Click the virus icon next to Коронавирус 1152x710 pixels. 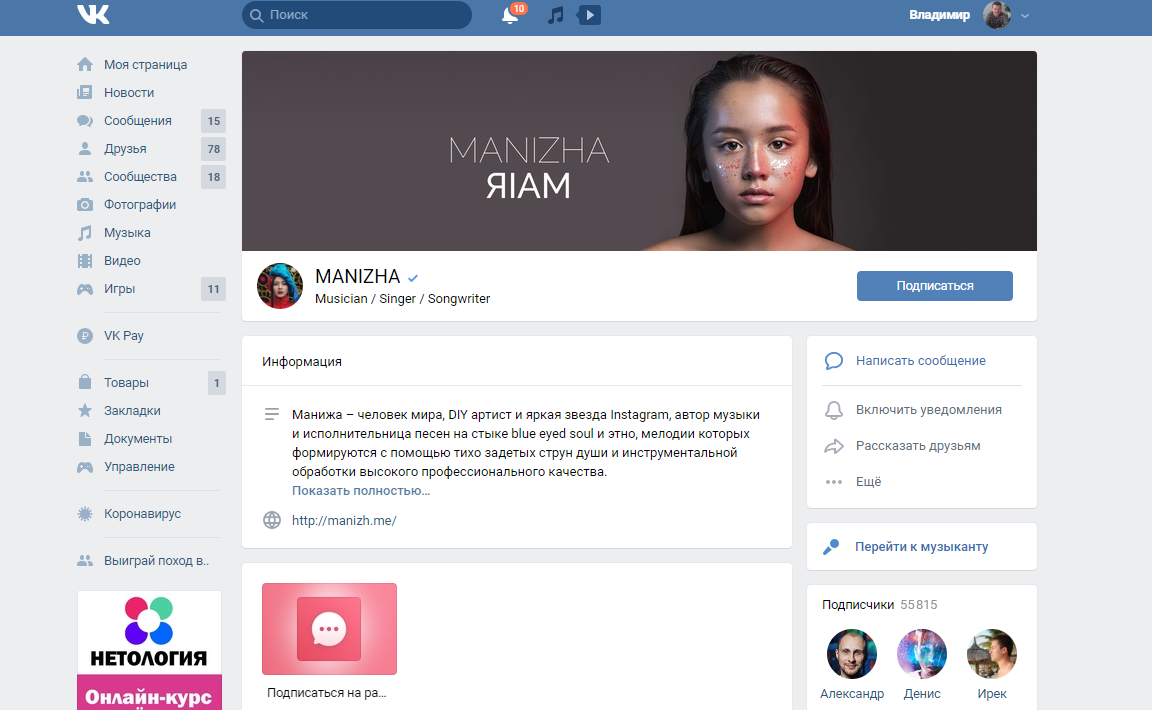[x=85, y=514]
